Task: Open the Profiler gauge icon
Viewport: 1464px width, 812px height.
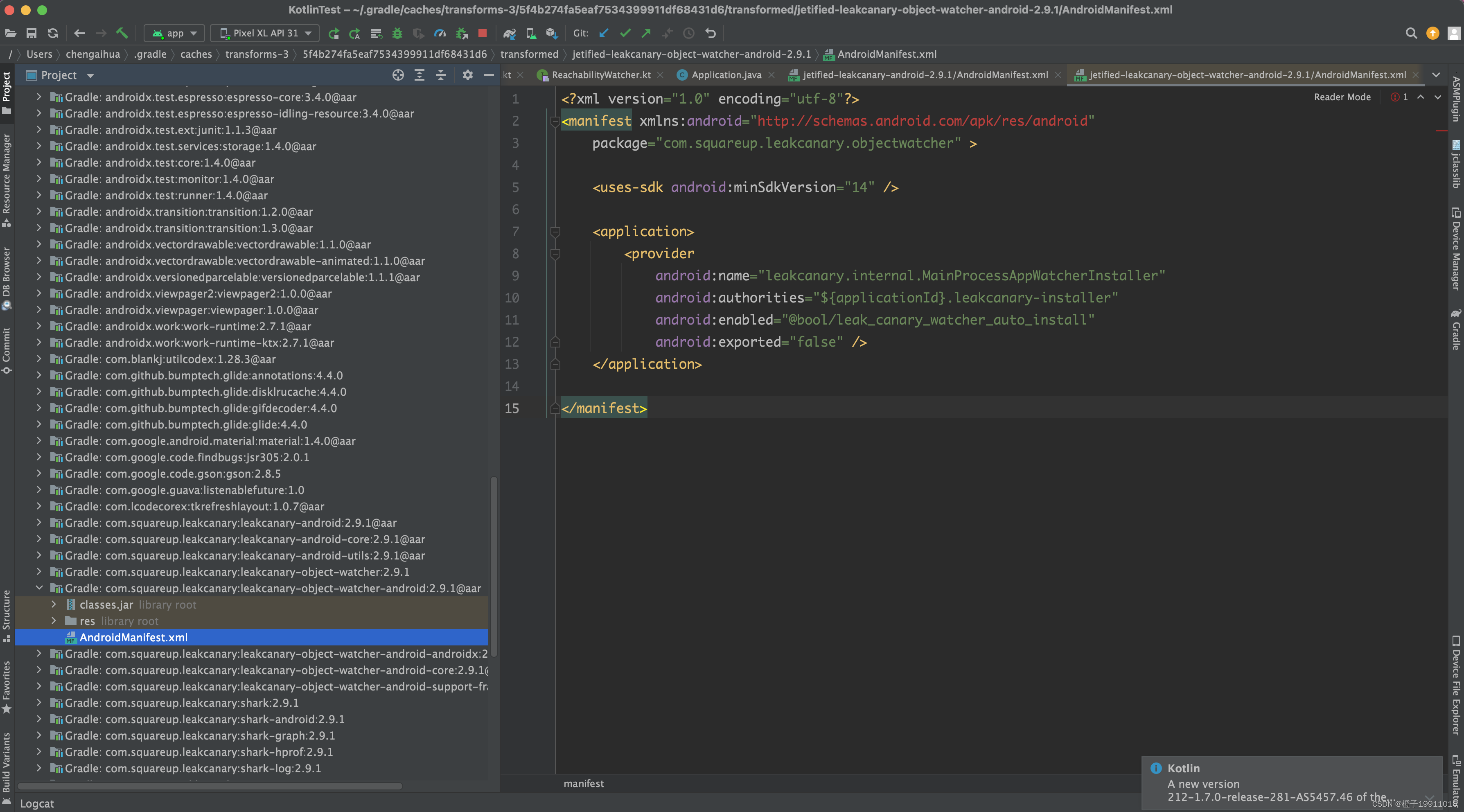Action: click(440, 34)
